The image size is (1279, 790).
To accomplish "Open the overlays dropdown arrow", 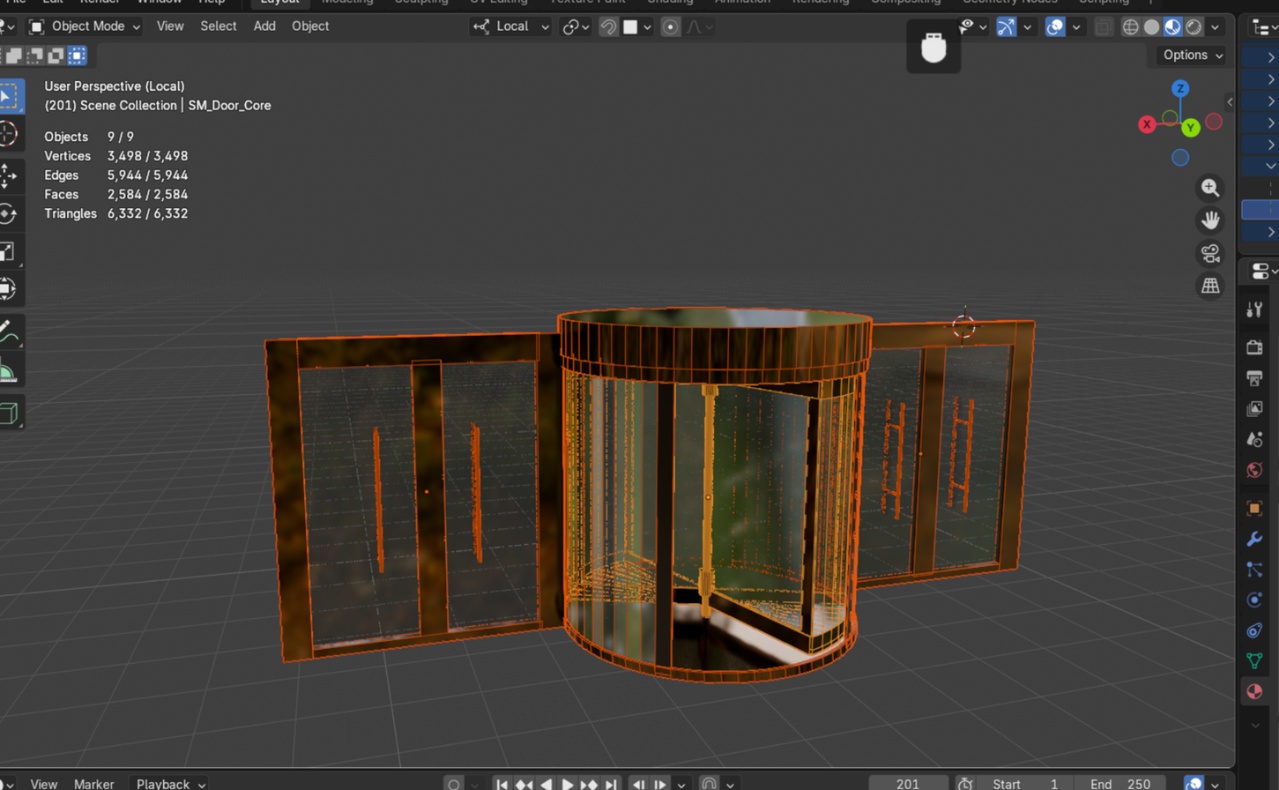I will click(1076, 27).
